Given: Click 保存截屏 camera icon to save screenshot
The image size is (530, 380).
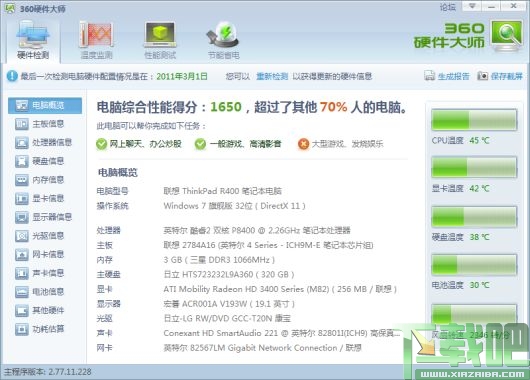Looking at the screenshot, I should tap(482, 76).
